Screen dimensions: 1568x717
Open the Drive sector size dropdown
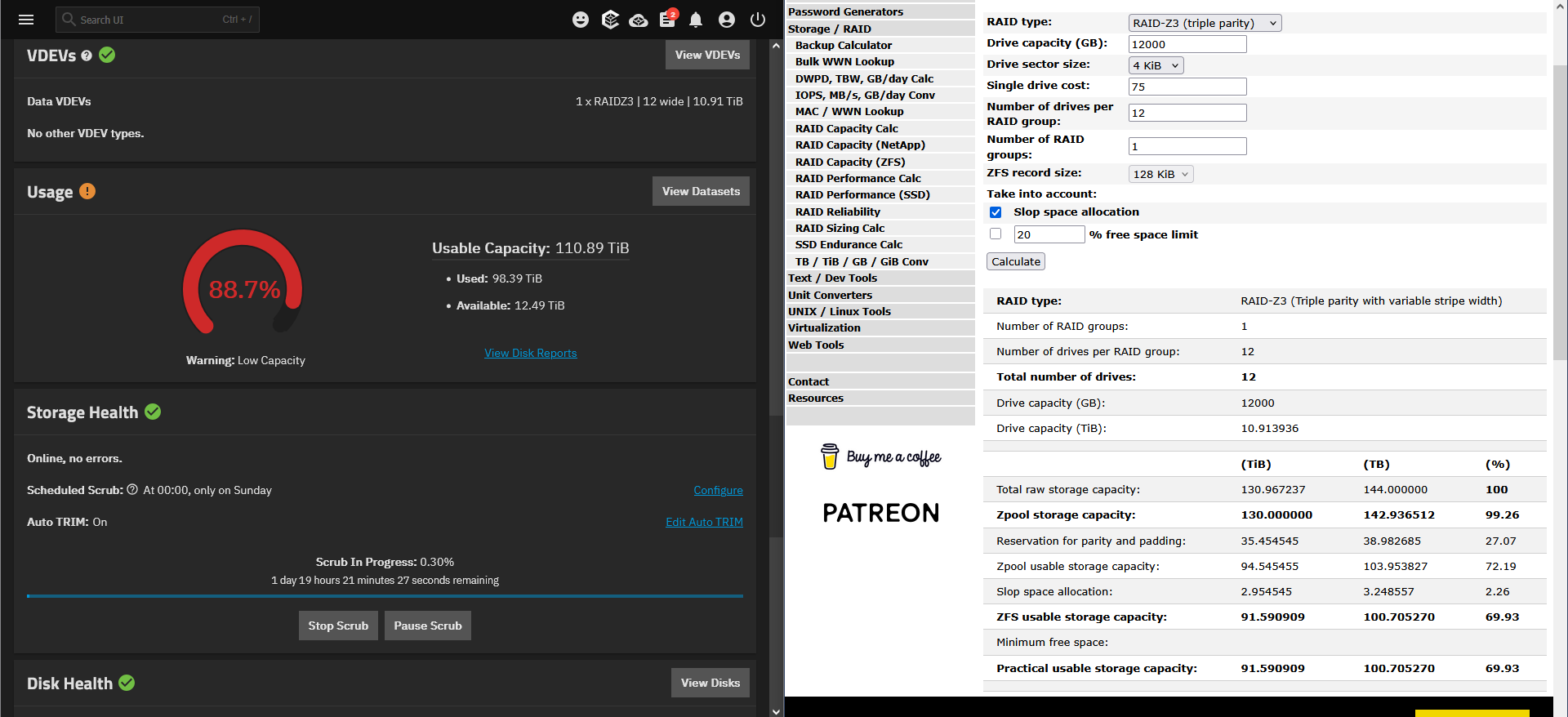[x=1156, y=65]
